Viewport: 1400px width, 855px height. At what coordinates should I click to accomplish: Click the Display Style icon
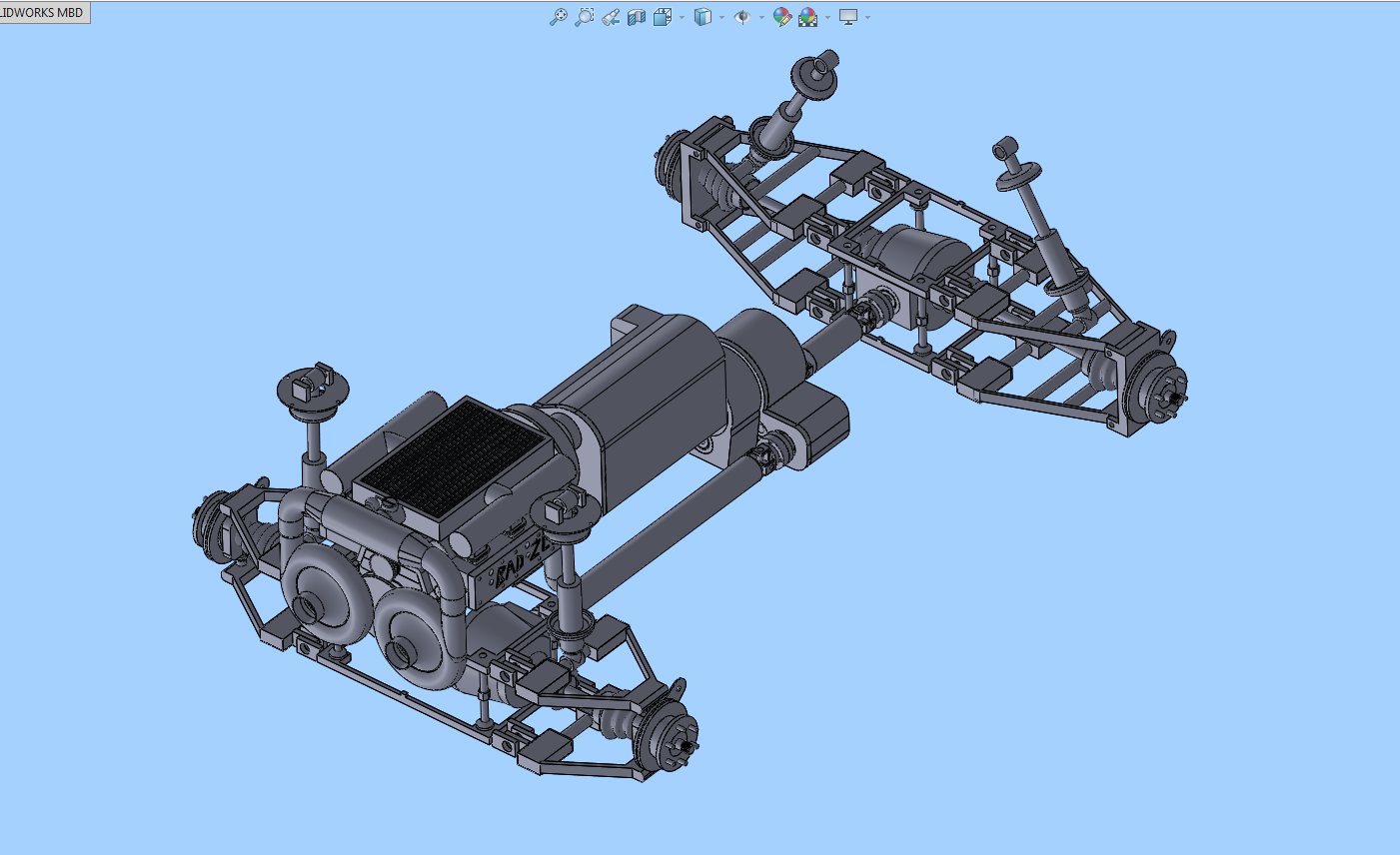click(x=702, y=17)
